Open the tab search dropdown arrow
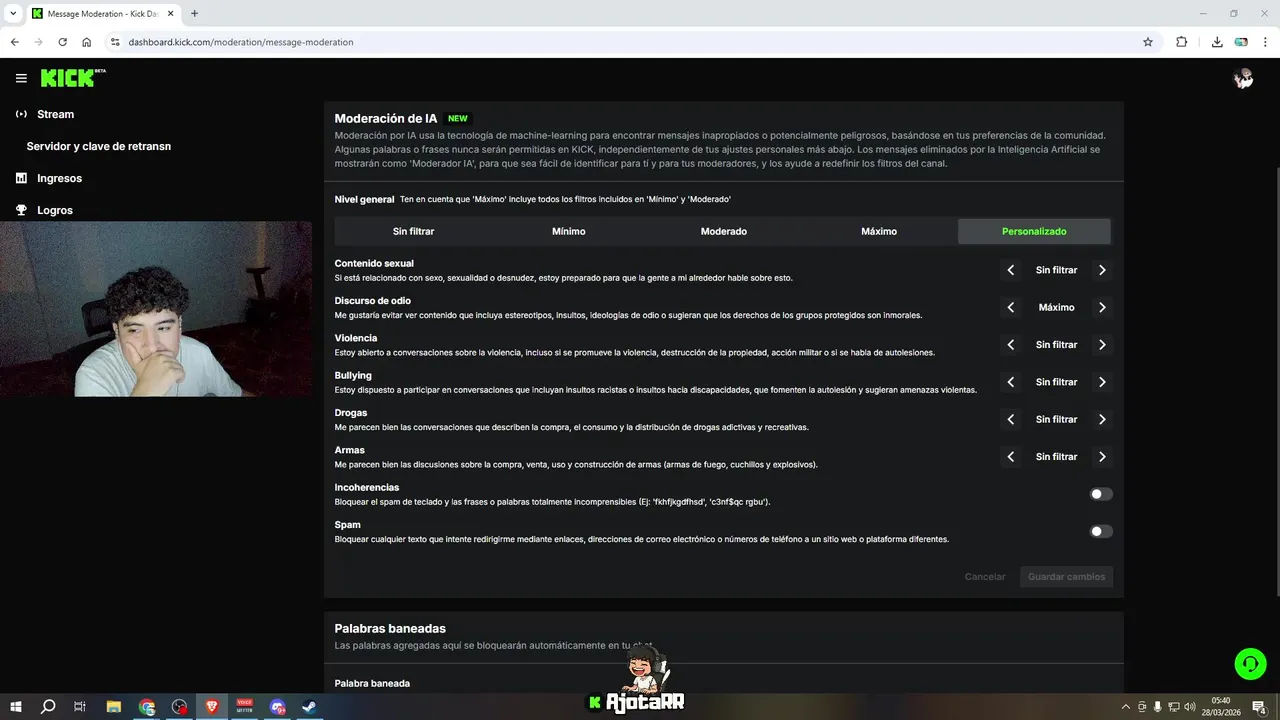The height and width of the screenshot is (720, 1280). (x=13, y=14)
